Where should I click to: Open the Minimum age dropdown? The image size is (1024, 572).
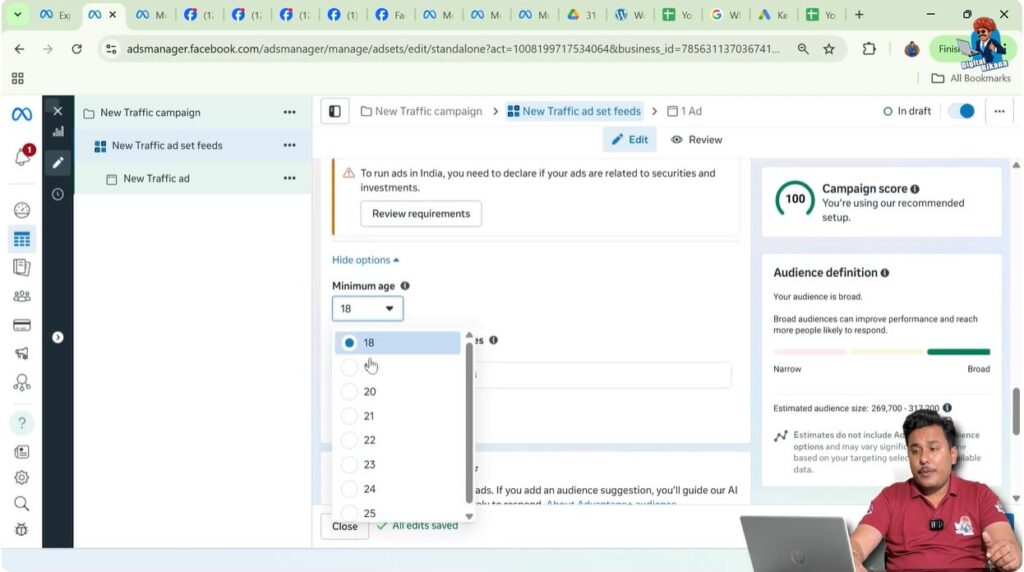(x=367, y=309)
